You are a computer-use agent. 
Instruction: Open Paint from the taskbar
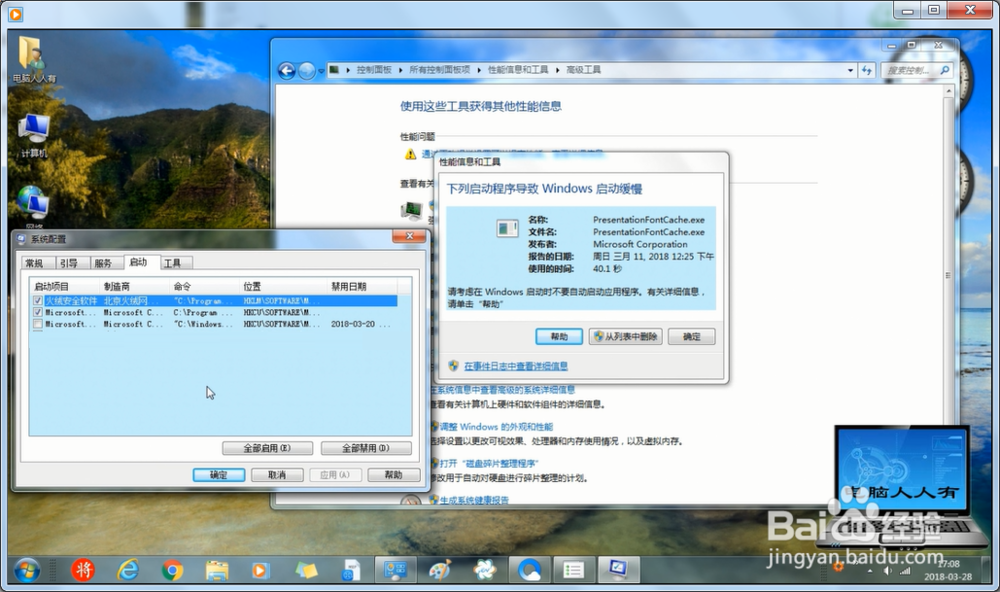pyautogui.click(x=440, y=570)
